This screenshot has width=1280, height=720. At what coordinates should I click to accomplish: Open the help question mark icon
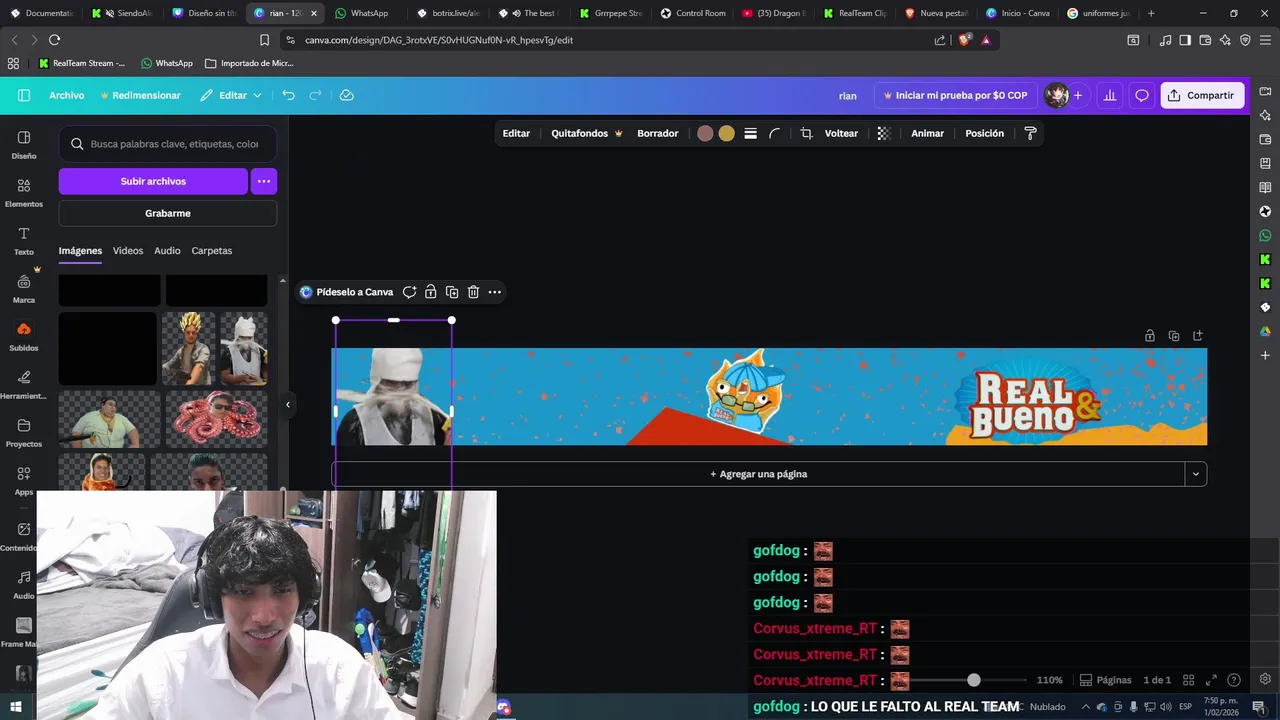(x=1234, y=680)
